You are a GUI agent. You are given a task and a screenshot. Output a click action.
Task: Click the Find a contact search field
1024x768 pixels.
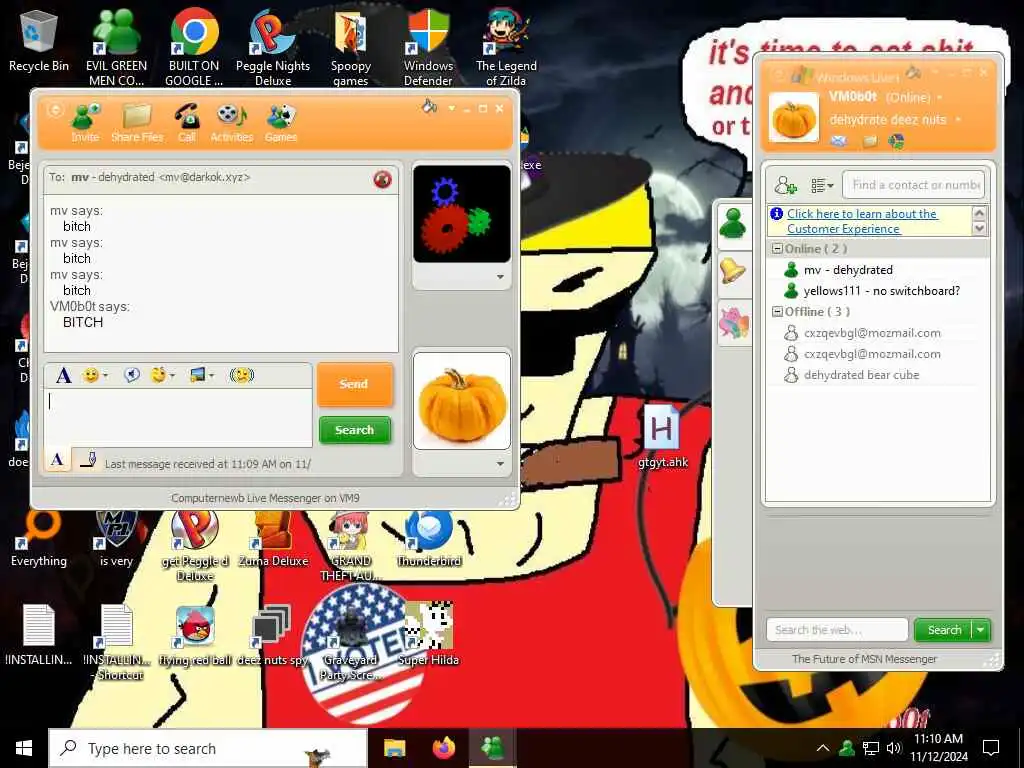(x=914, y=185)
